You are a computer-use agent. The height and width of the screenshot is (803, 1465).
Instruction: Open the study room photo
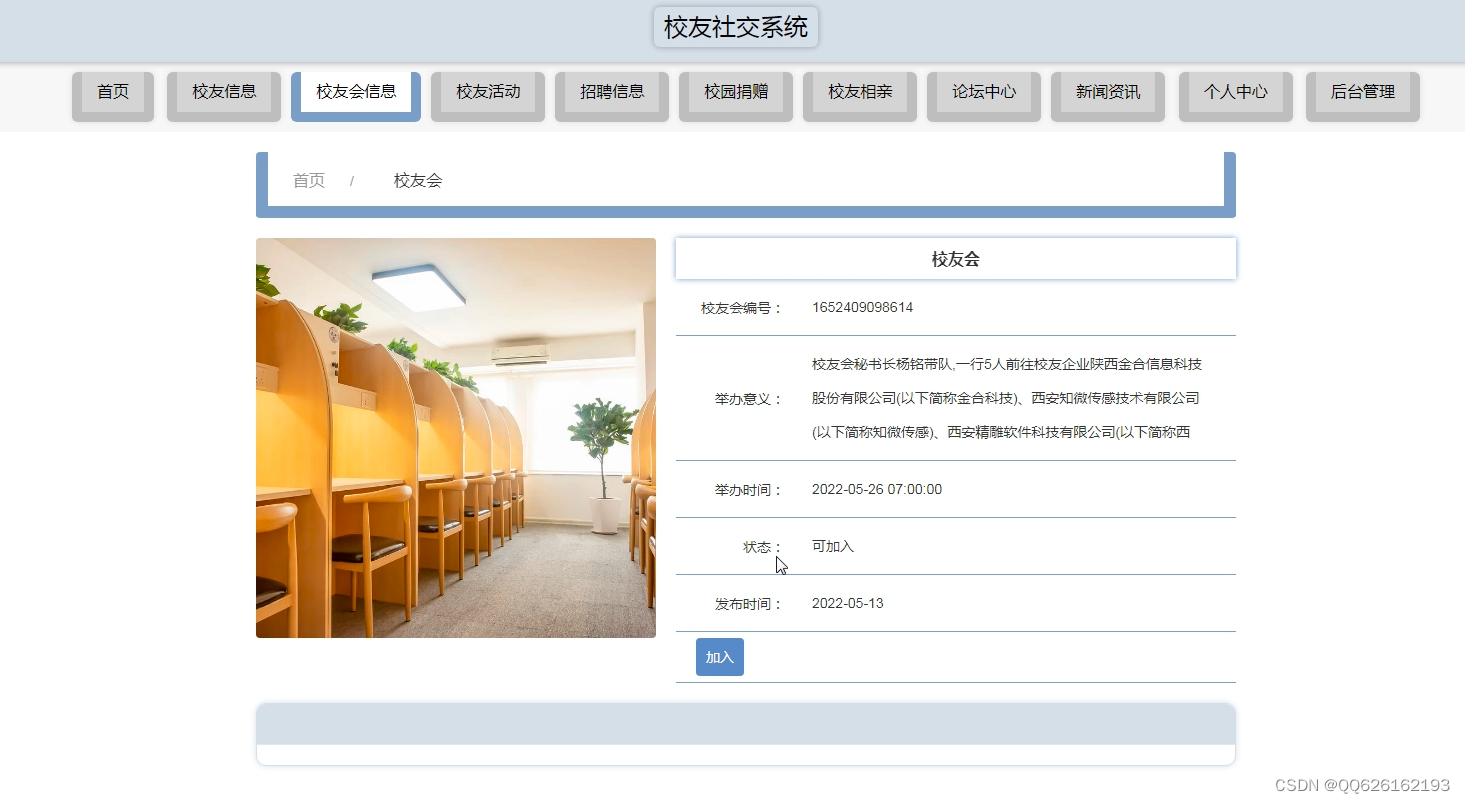[456, 438]
